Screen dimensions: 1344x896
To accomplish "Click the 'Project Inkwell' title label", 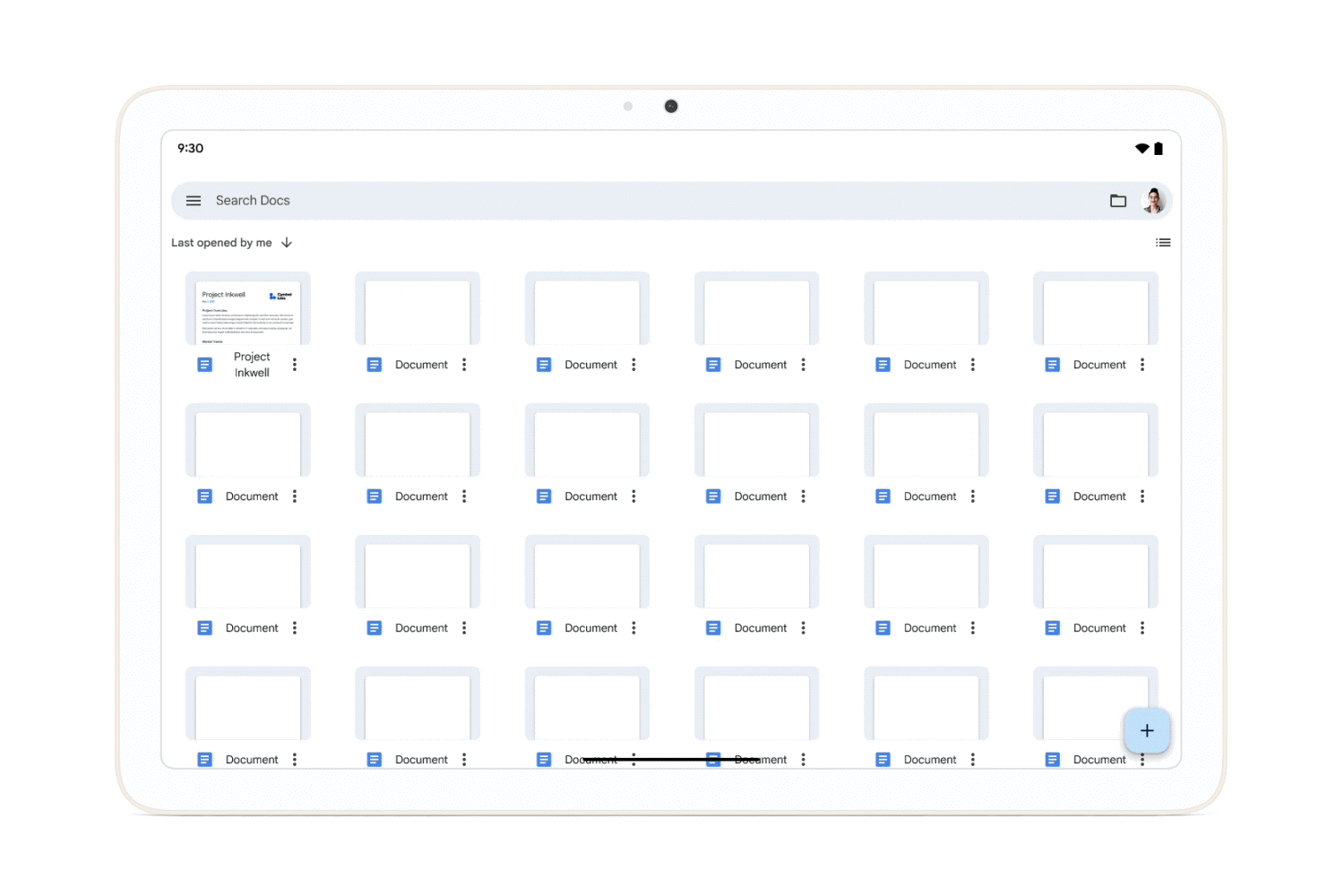I will point(252,365).
